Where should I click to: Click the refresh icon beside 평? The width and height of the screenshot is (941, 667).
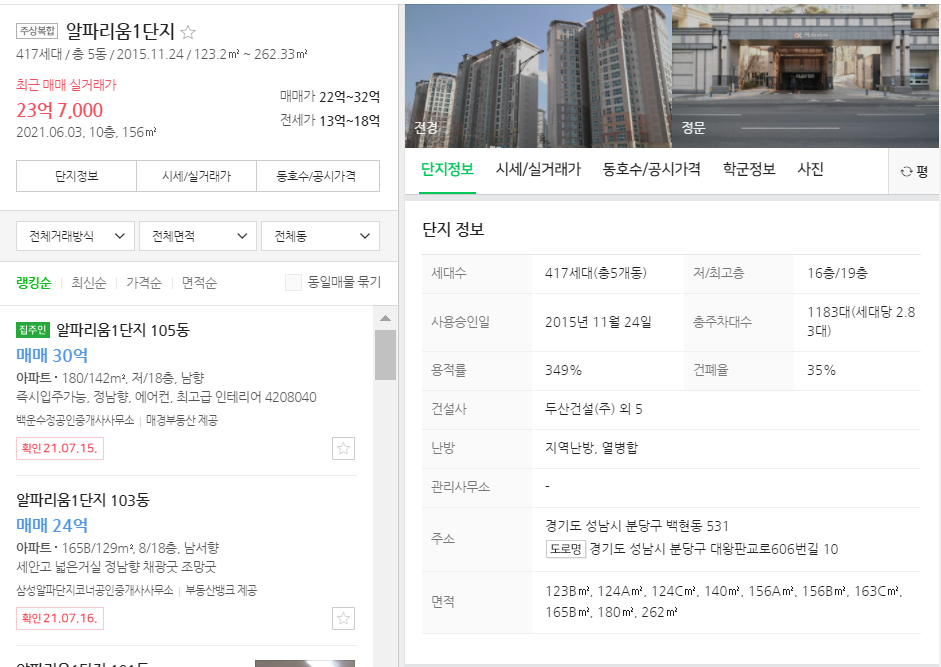tap(906, 172)
